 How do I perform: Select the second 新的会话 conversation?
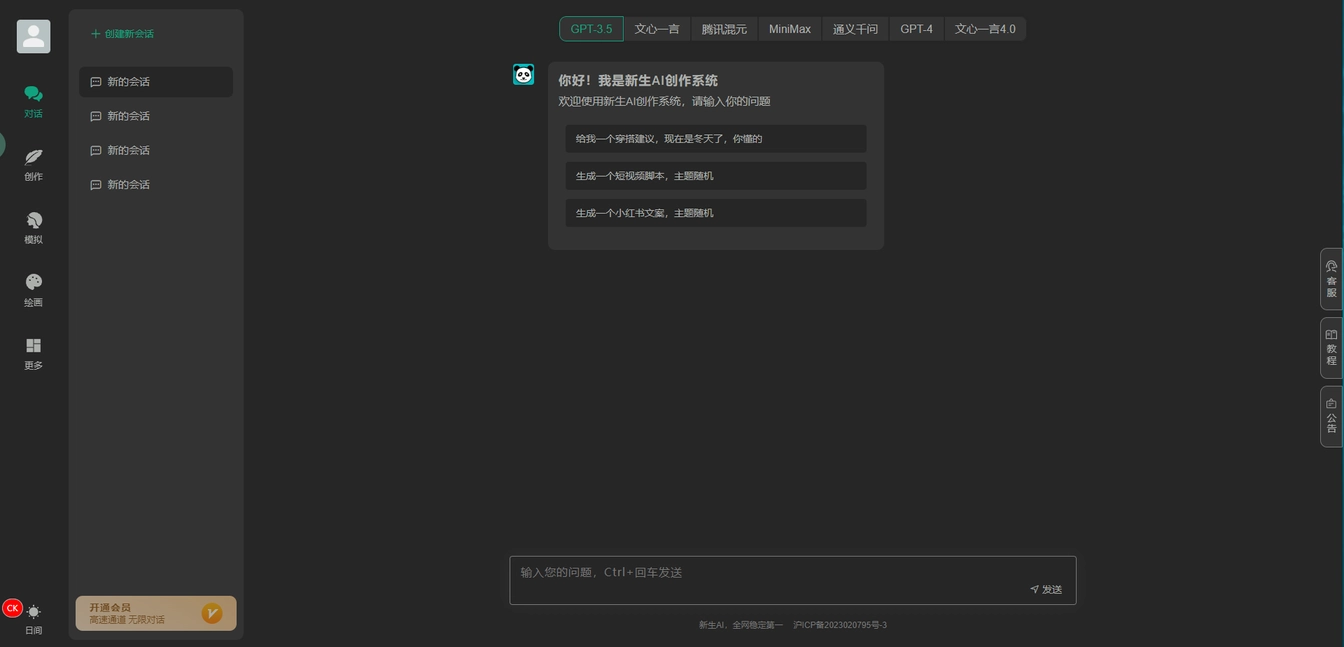point(155,115)
